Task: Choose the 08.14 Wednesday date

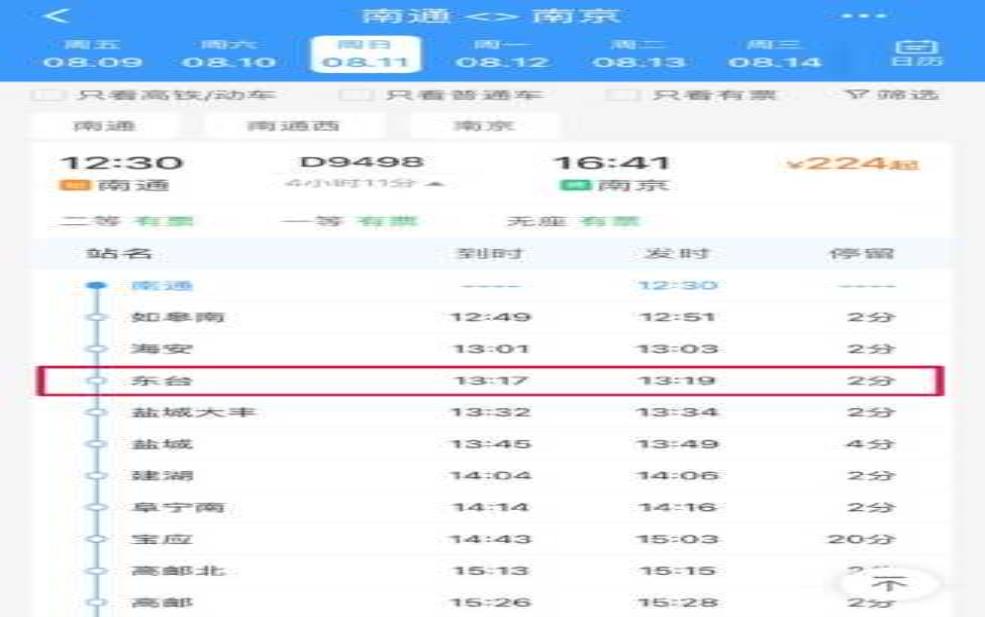Action: (774, 54)
